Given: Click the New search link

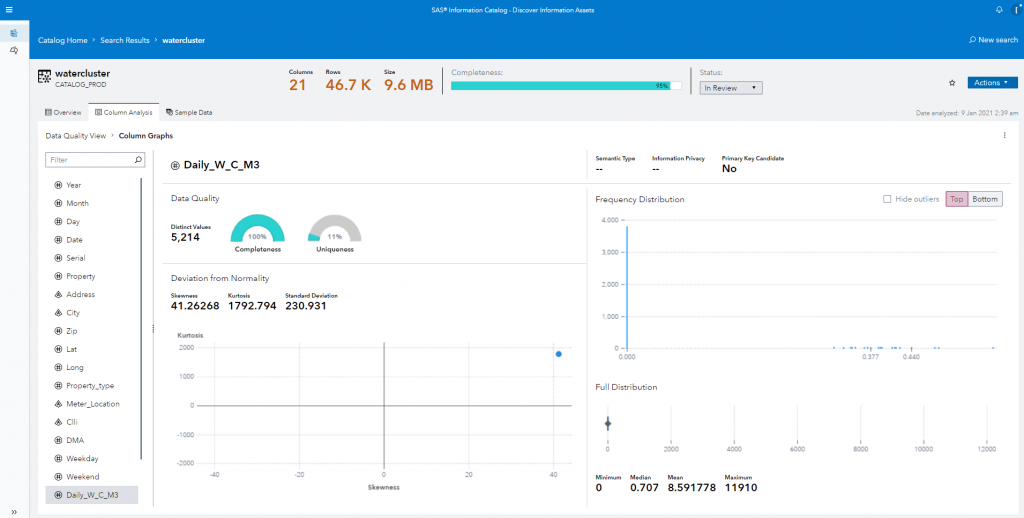Looking at the screenshot, I should [993, 40].
